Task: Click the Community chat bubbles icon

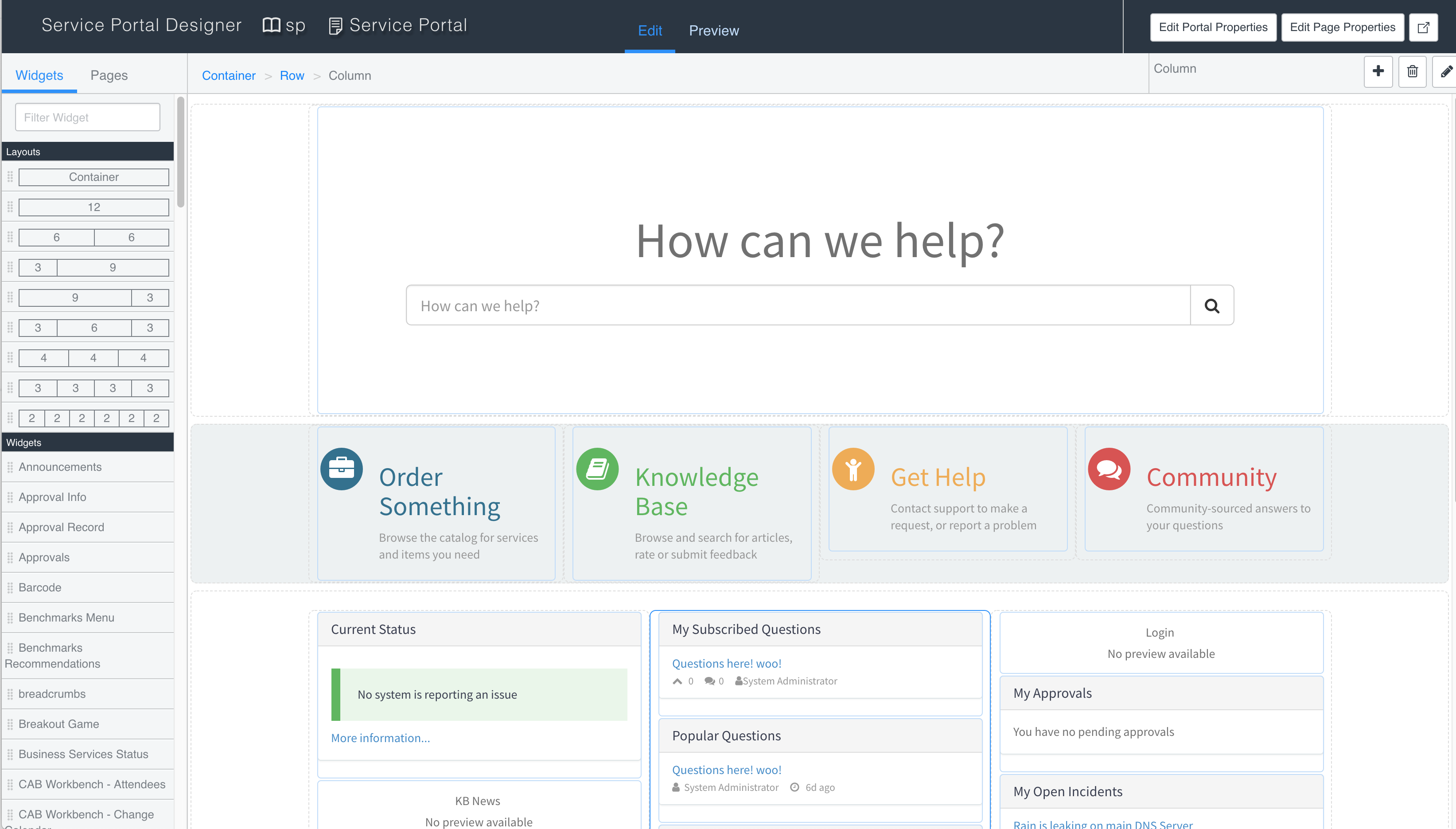Action: click(1108, 469)
